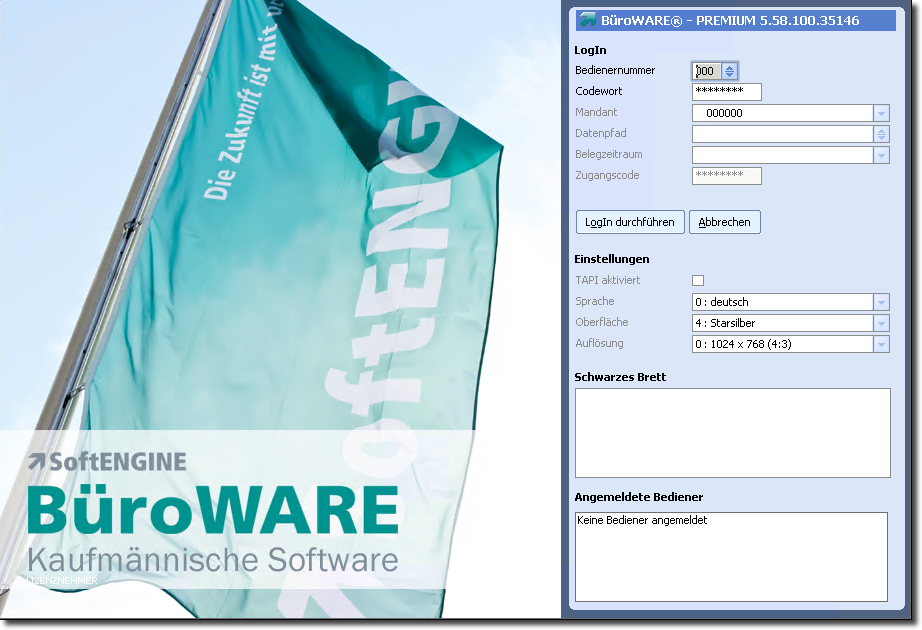Click inside the Schwarzes Brett box
922x630 pixels.
[732, 433]
